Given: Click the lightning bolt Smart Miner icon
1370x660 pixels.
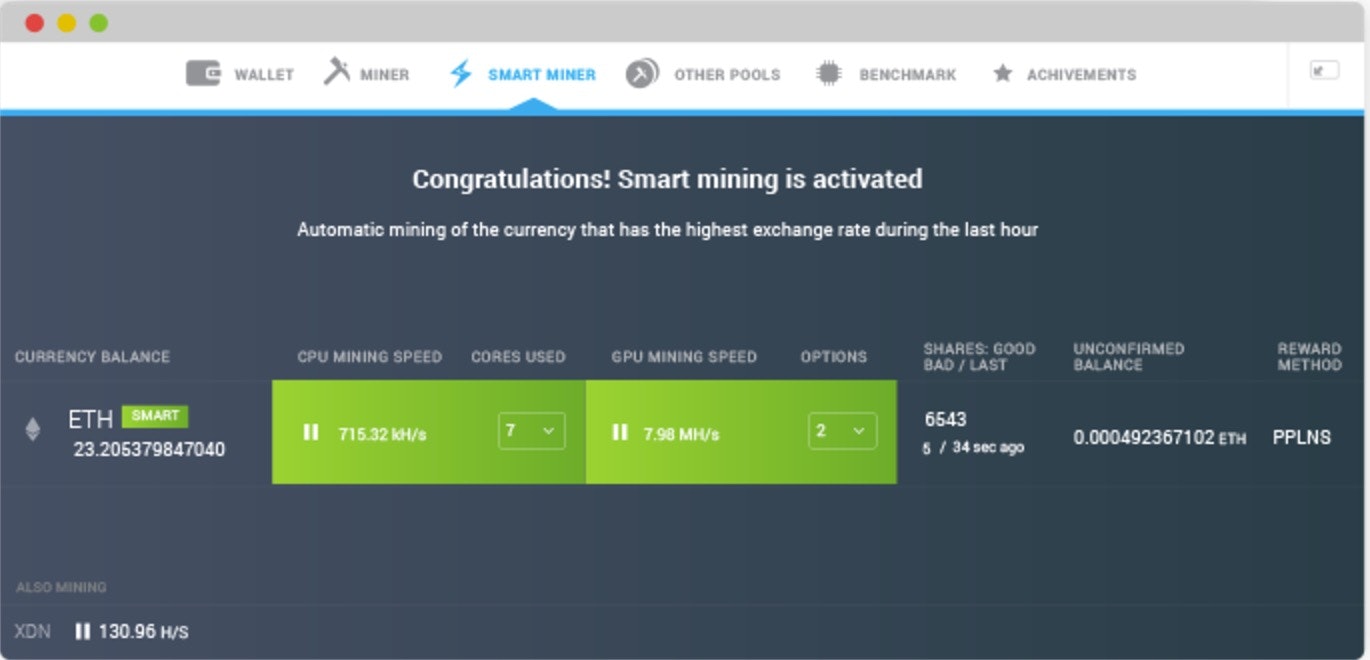Looking at the screenshot, I should pyautogui.click(x=460, y=74).
